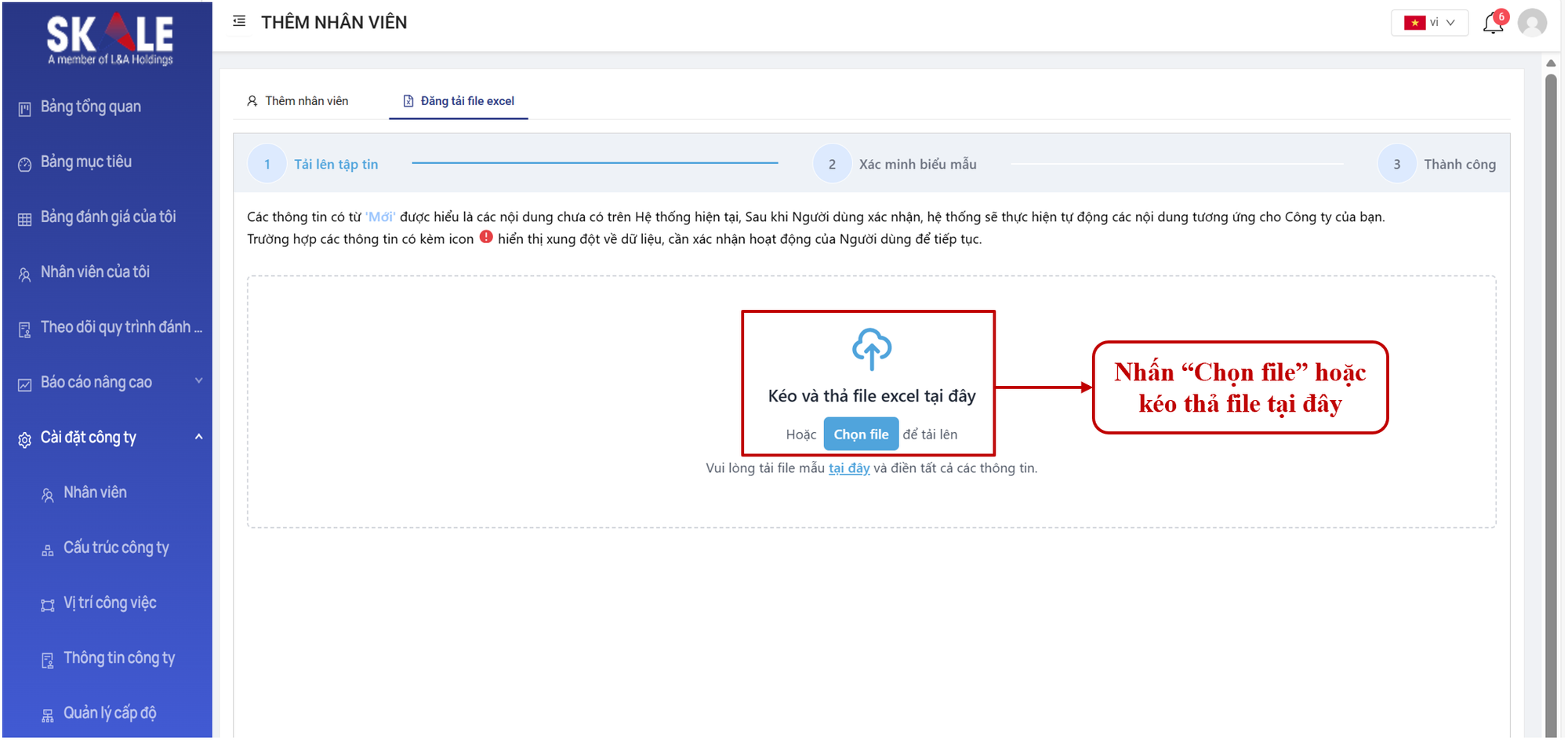The image size is (1568, 742).
Task: Switch to the Thêm nhân viên tab
Action: pyautogui.click(x=298, y=101)
